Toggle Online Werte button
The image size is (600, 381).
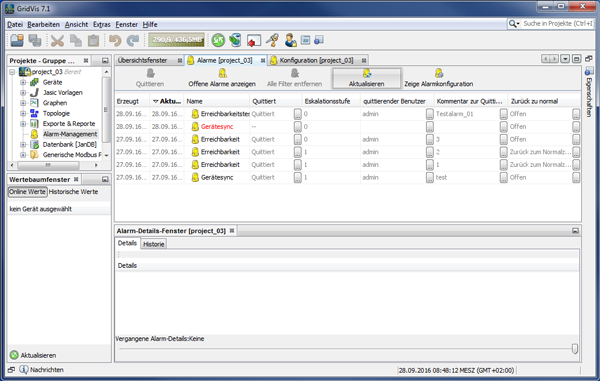click(x=28, y=192)
